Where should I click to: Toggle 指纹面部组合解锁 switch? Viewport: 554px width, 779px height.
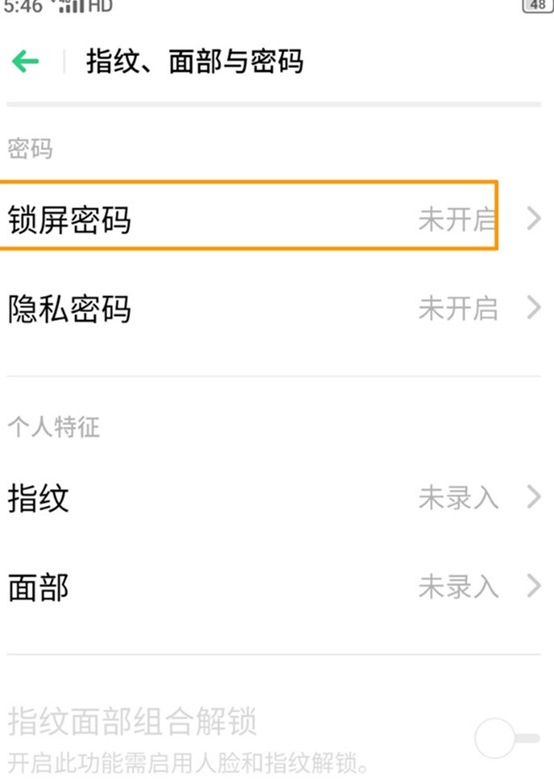507,738
